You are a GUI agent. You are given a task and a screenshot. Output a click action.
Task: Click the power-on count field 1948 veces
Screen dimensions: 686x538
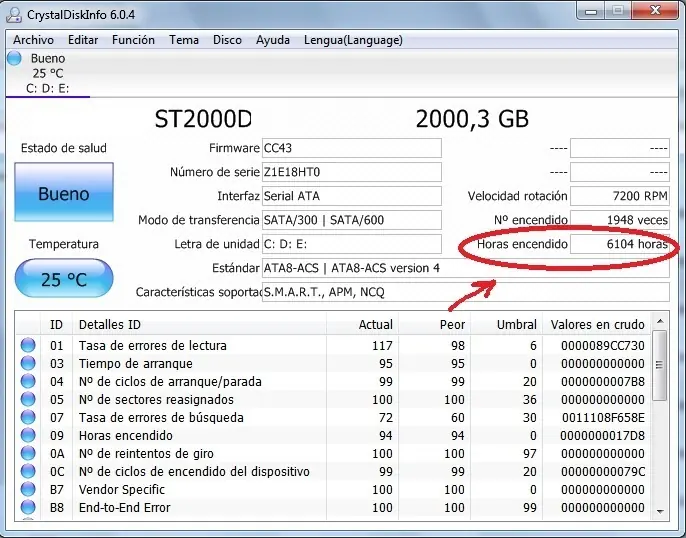click(620, 220)
